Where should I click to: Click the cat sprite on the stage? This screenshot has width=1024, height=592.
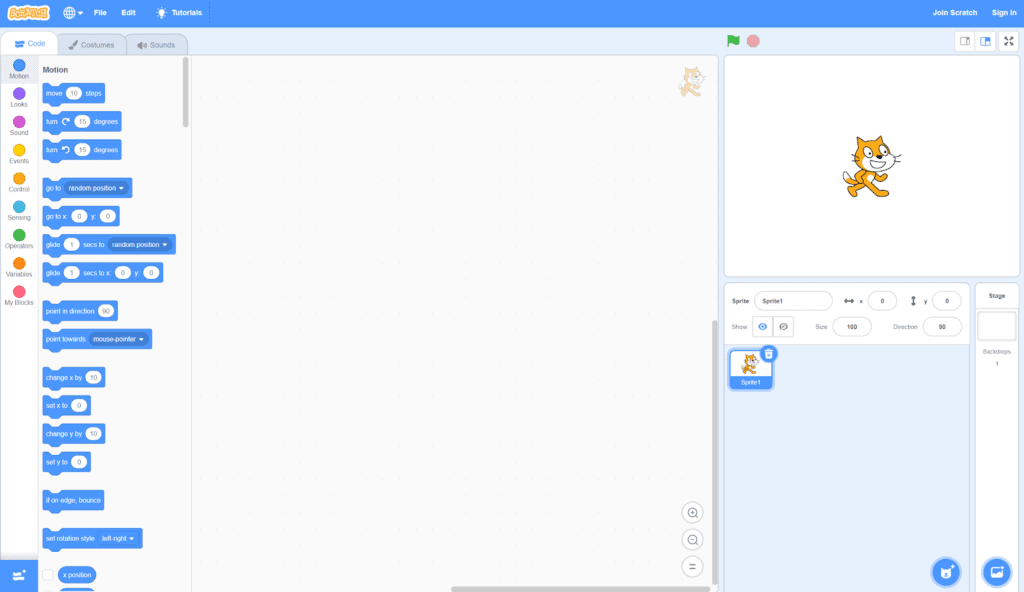click(871, 167)
